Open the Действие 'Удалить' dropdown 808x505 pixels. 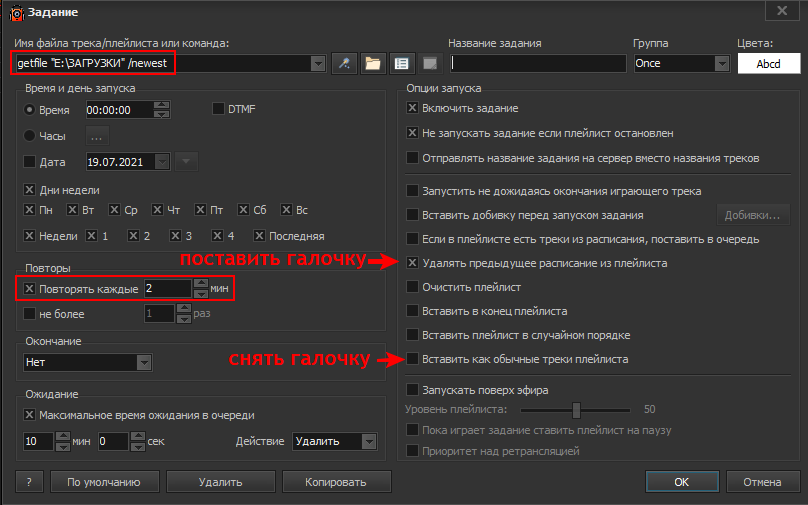pyautogui.click(x=369, y=441)
